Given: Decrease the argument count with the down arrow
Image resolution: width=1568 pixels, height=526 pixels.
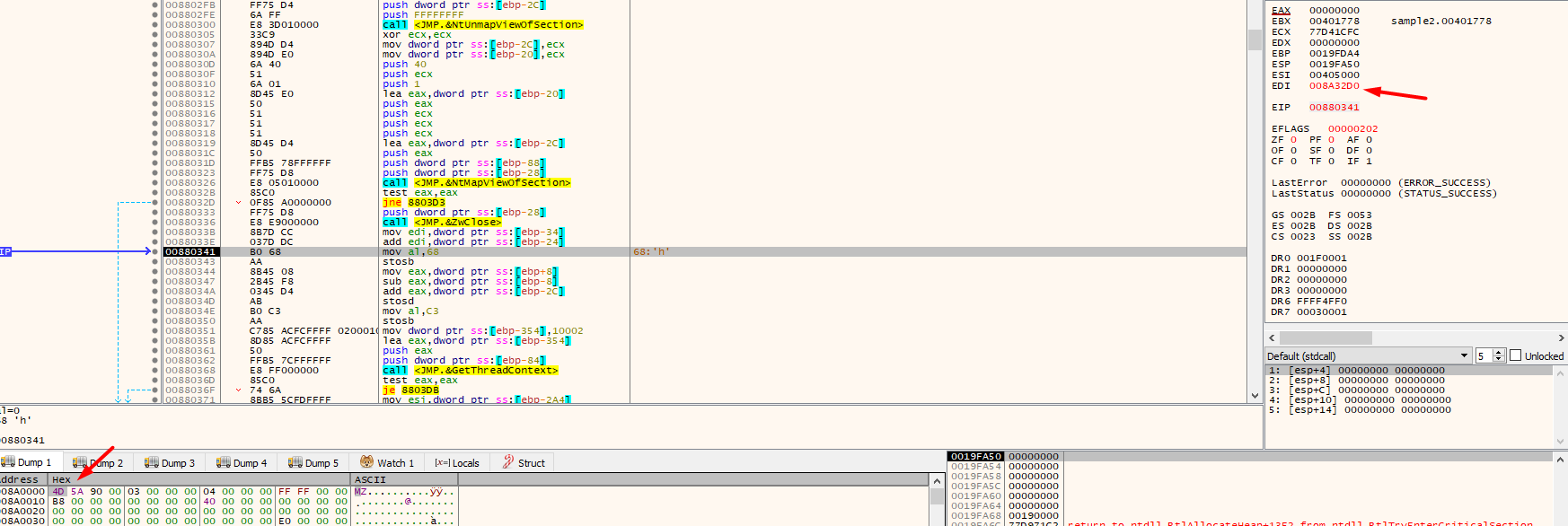Looking at the screenshot, I should pos(1498,359).
